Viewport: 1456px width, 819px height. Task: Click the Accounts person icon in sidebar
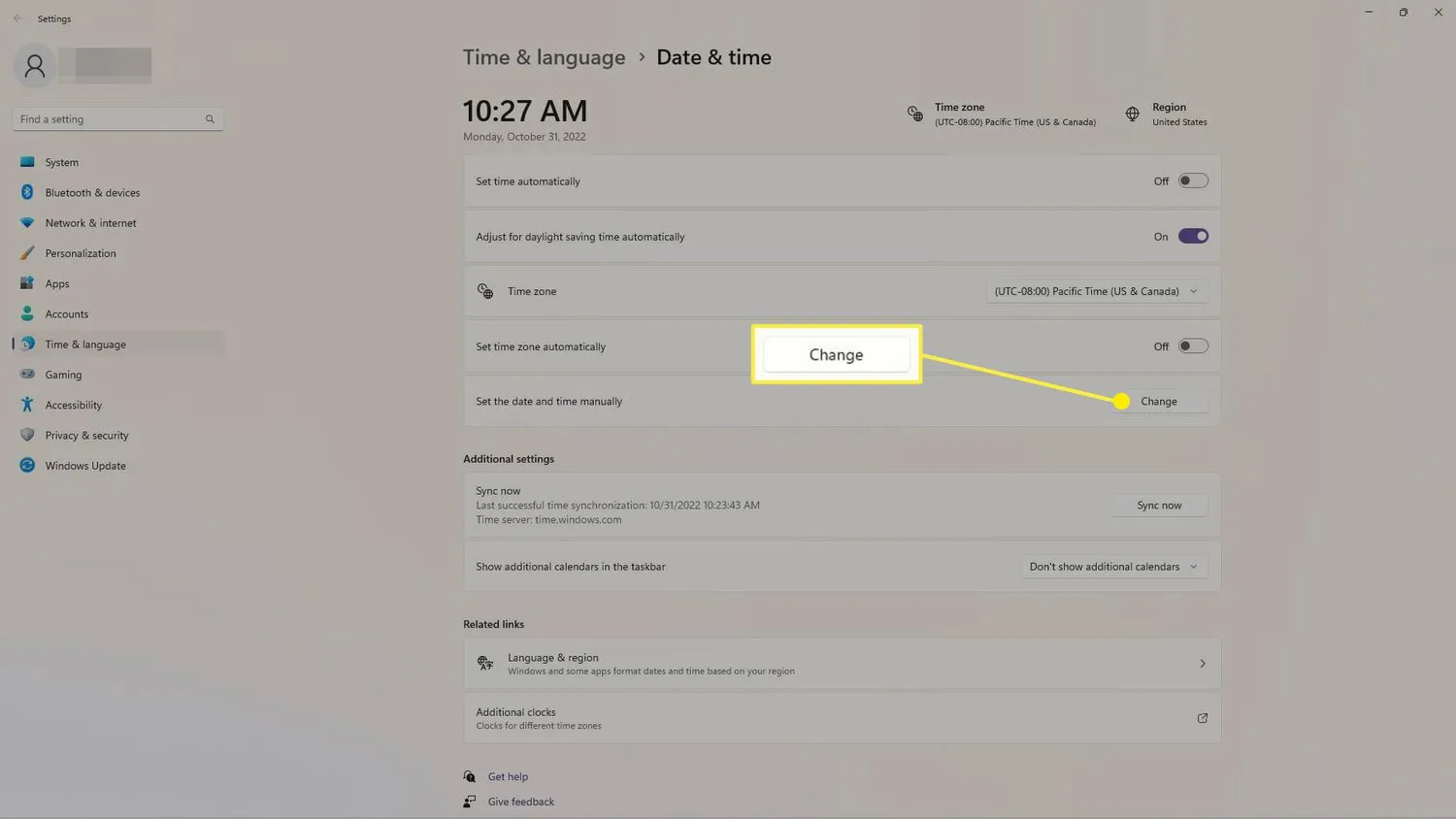click(x=27, y=313)
